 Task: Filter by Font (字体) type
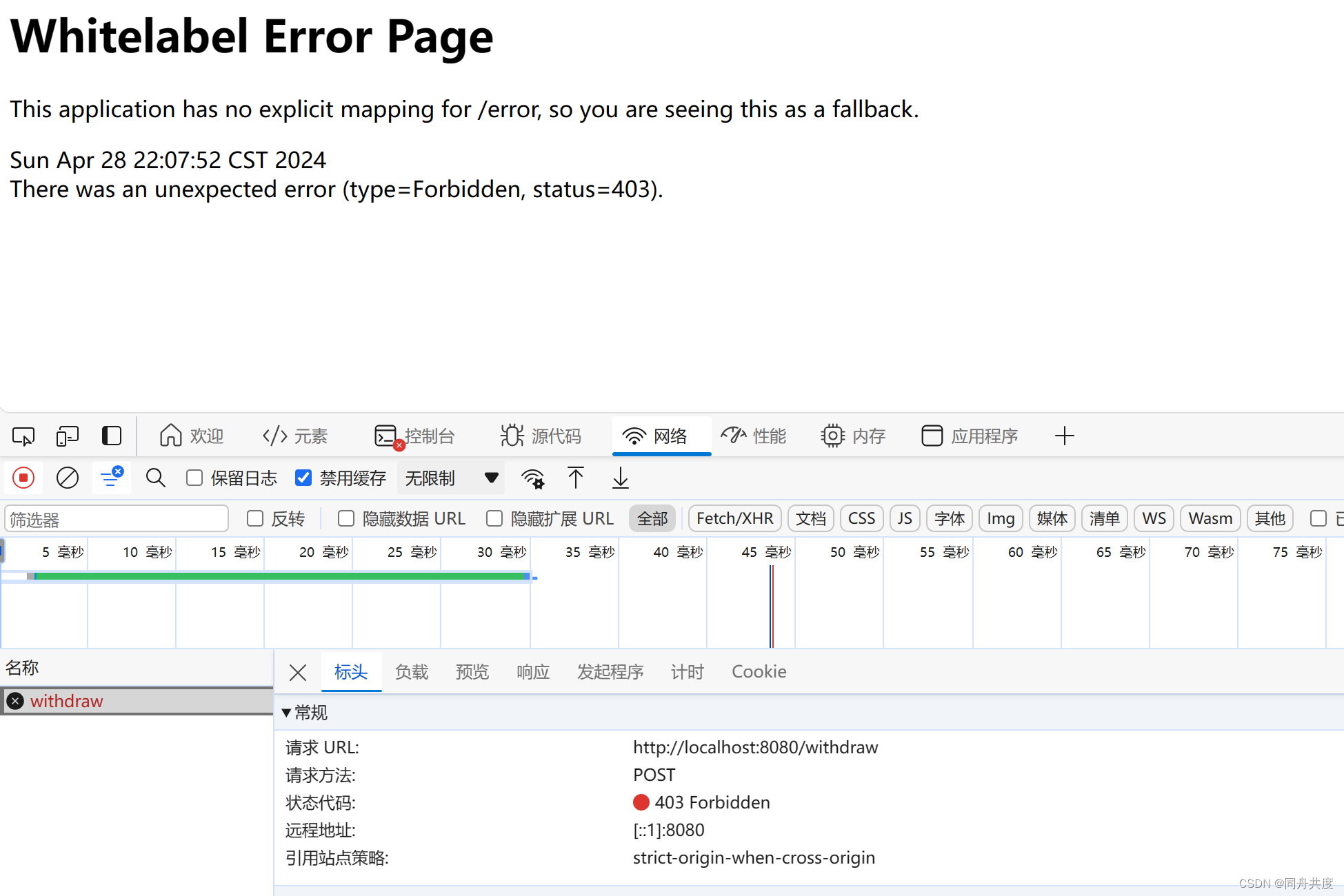[950, 518]
